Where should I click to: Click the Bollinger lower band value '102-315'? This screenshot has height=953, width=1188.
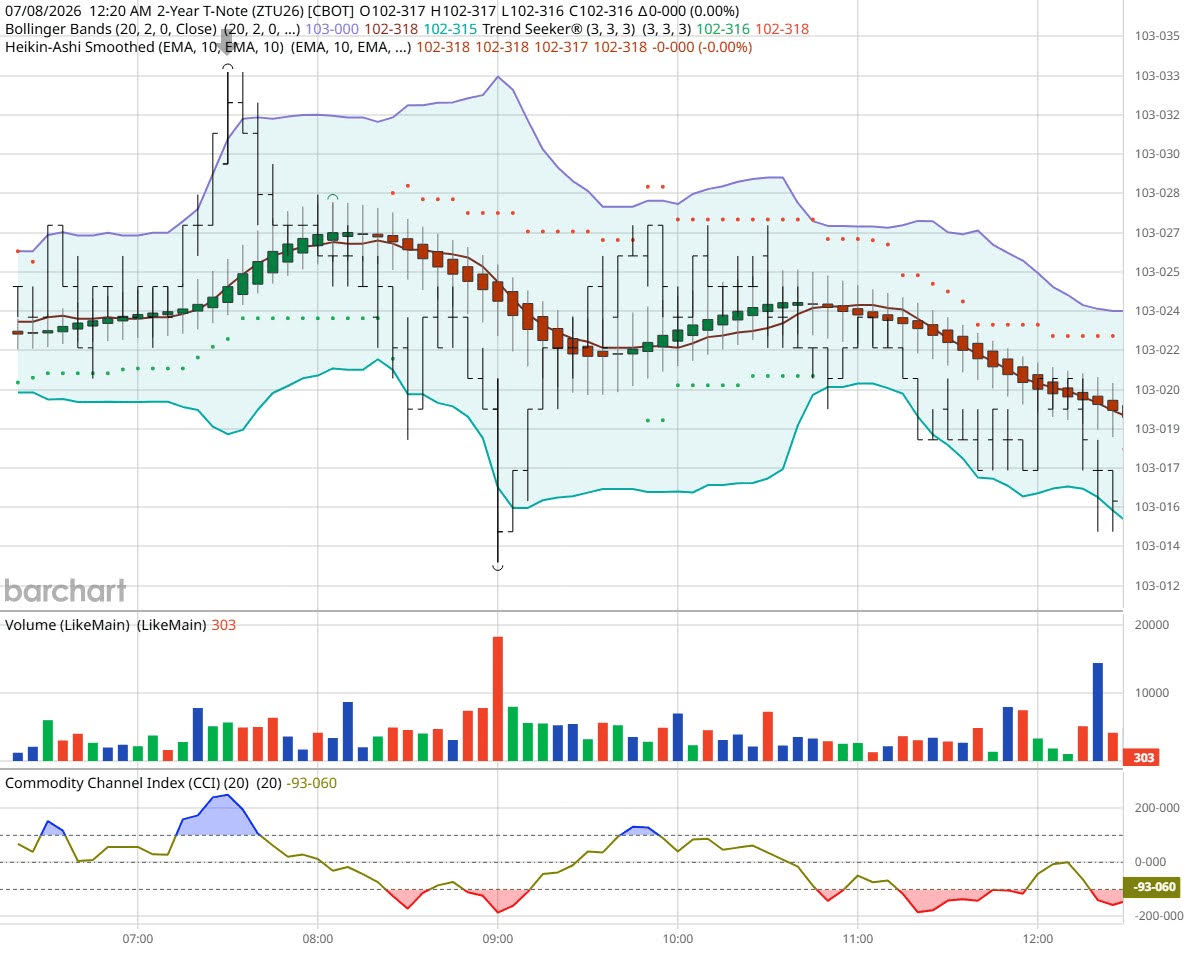pos(450,29)
